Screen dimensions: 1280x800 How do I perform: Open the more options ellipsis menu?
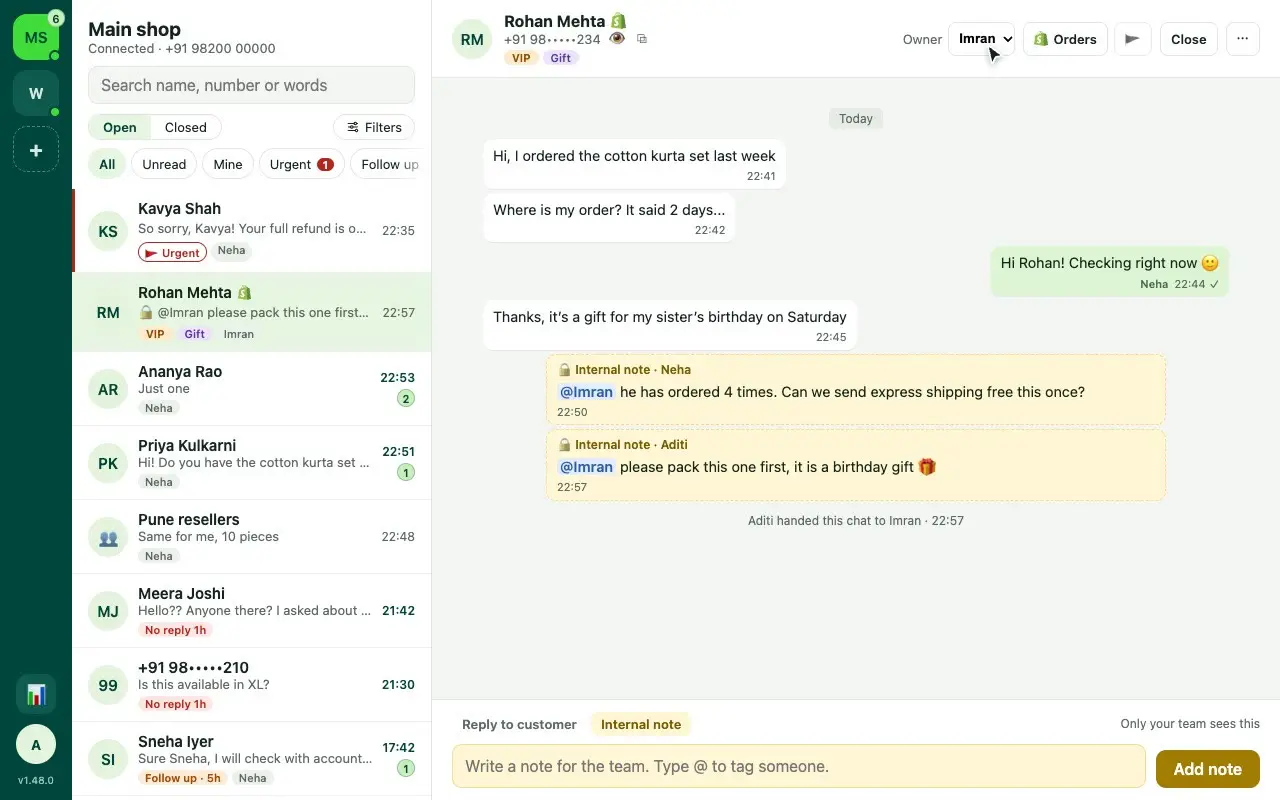click(1242, 39)
